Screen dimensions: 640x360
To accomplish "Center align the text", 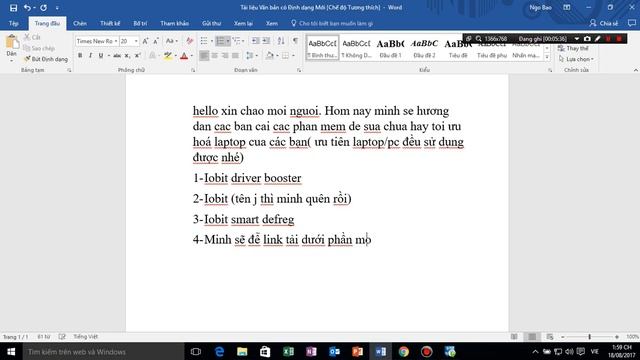I will point(214,56).
